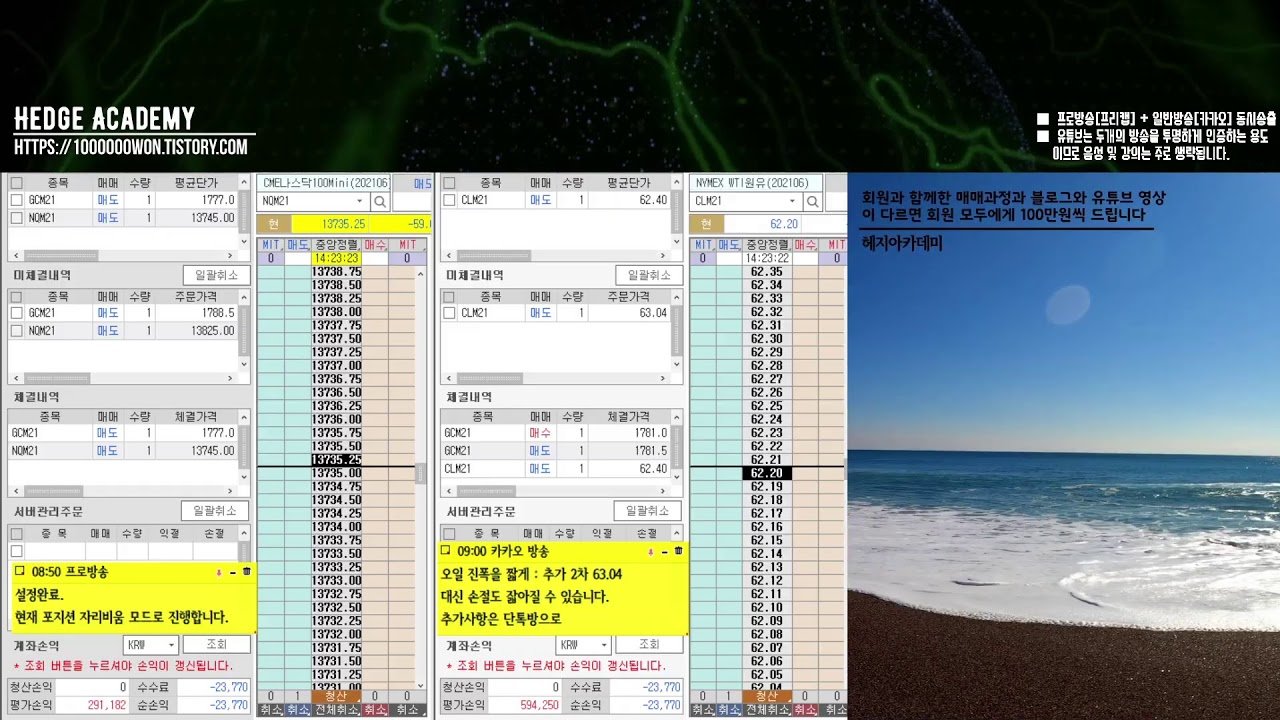Viewport: 1280px width, 720px height.
Task: Click the up arrow of the left 미체결내역 list scrollbar
Action: (244, 297)
